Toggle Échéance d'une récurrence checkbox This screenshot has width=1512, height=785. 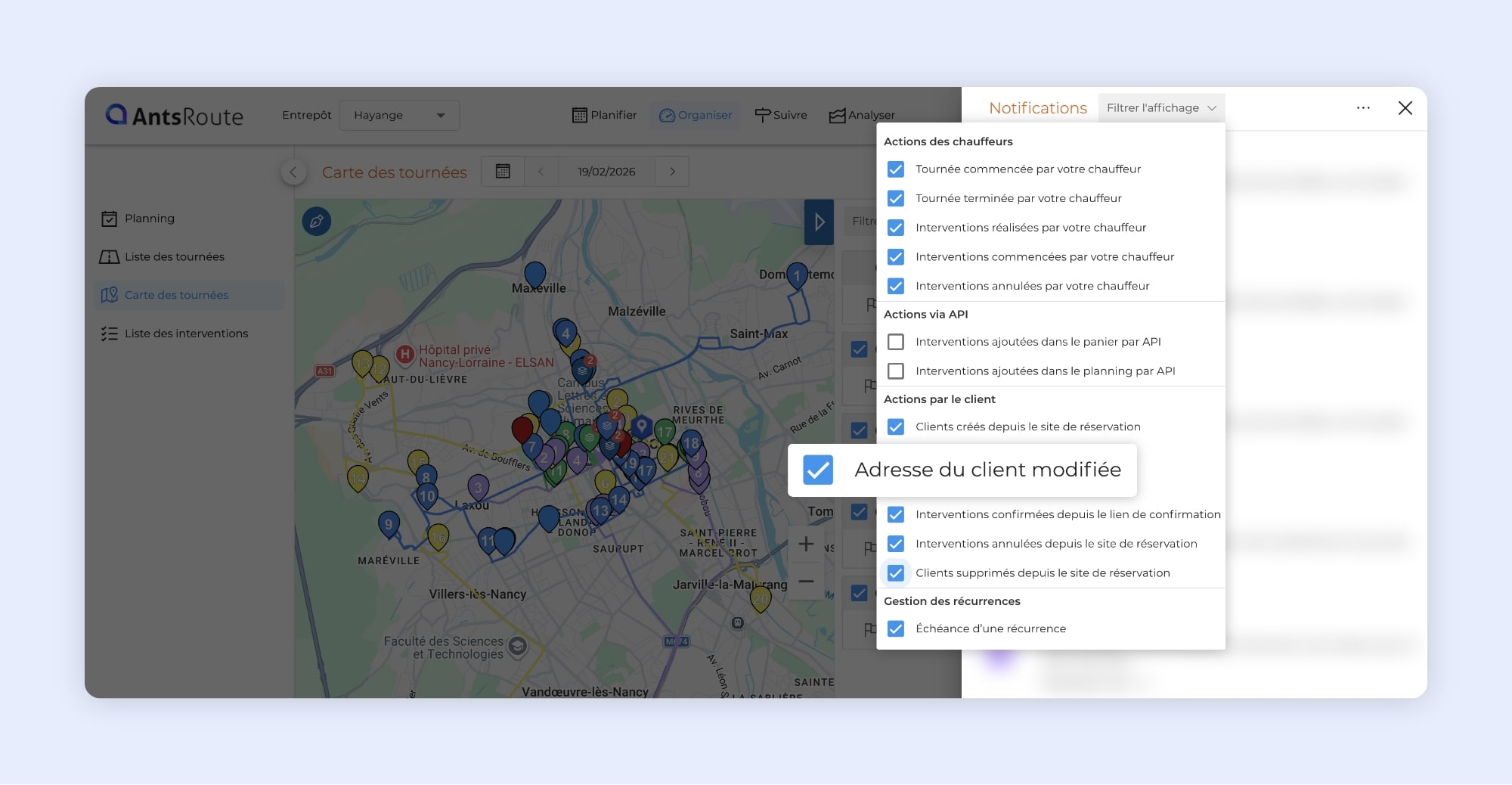[896, 629]
